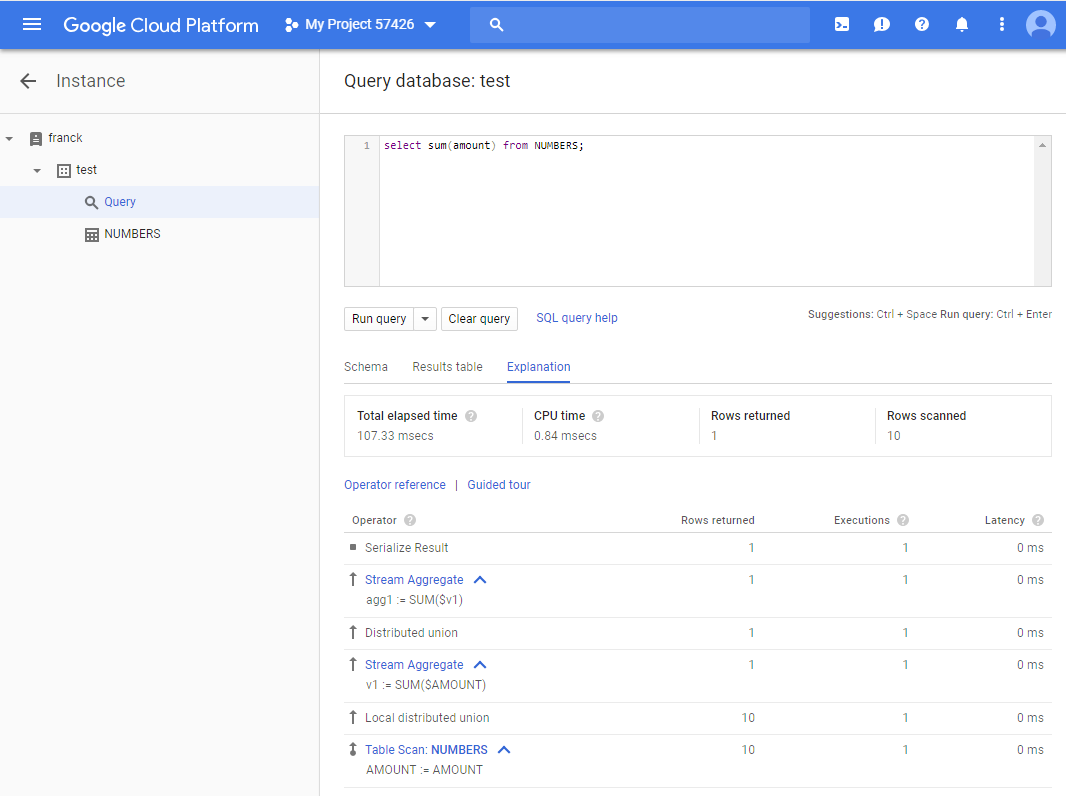Collapse the Table Scan NUMBERS details

[x=504, y=750]
